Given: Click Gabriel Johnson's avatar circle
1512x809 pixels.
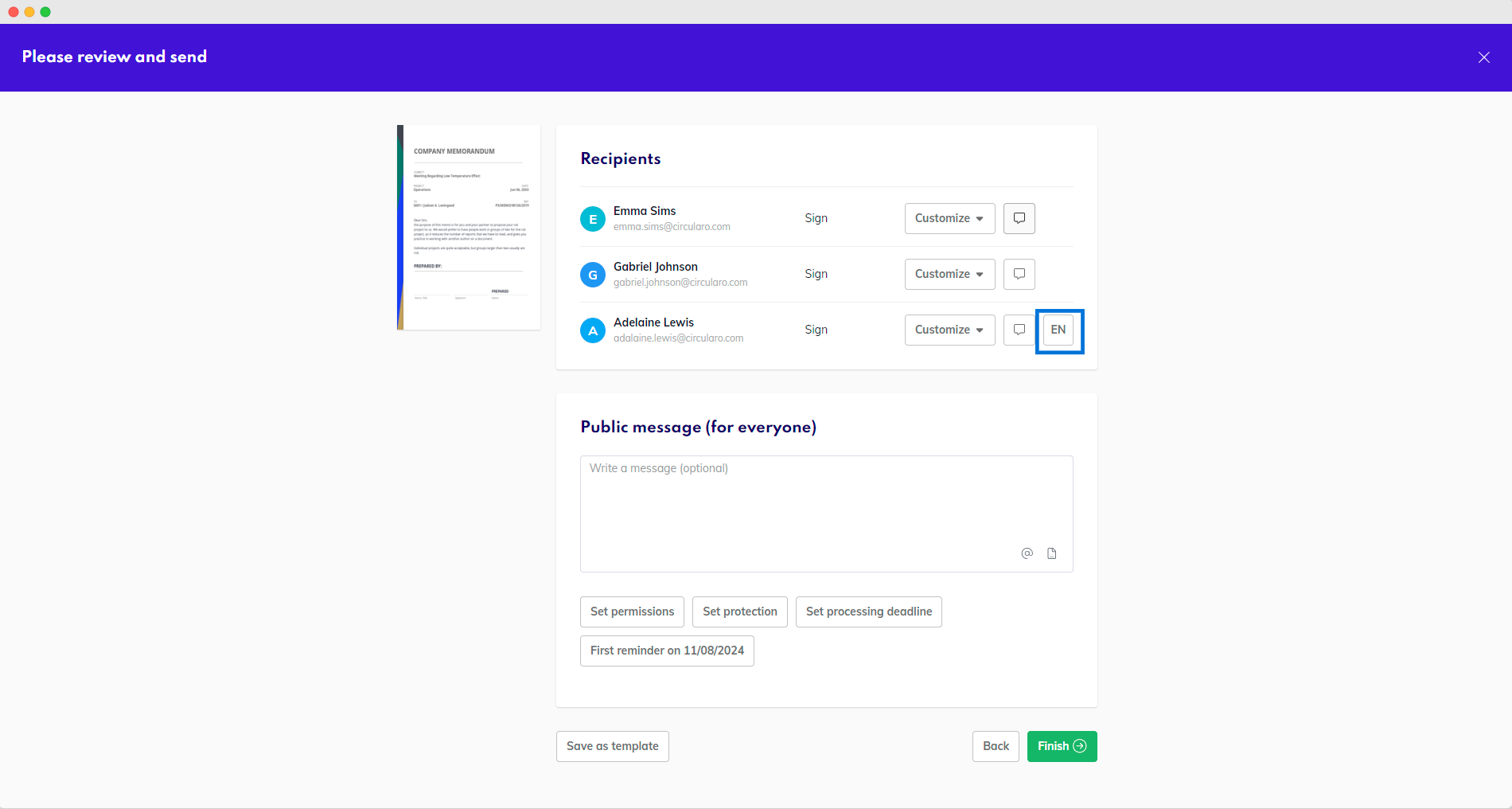Looking at the screenshot, I should (x=592, y=275).
